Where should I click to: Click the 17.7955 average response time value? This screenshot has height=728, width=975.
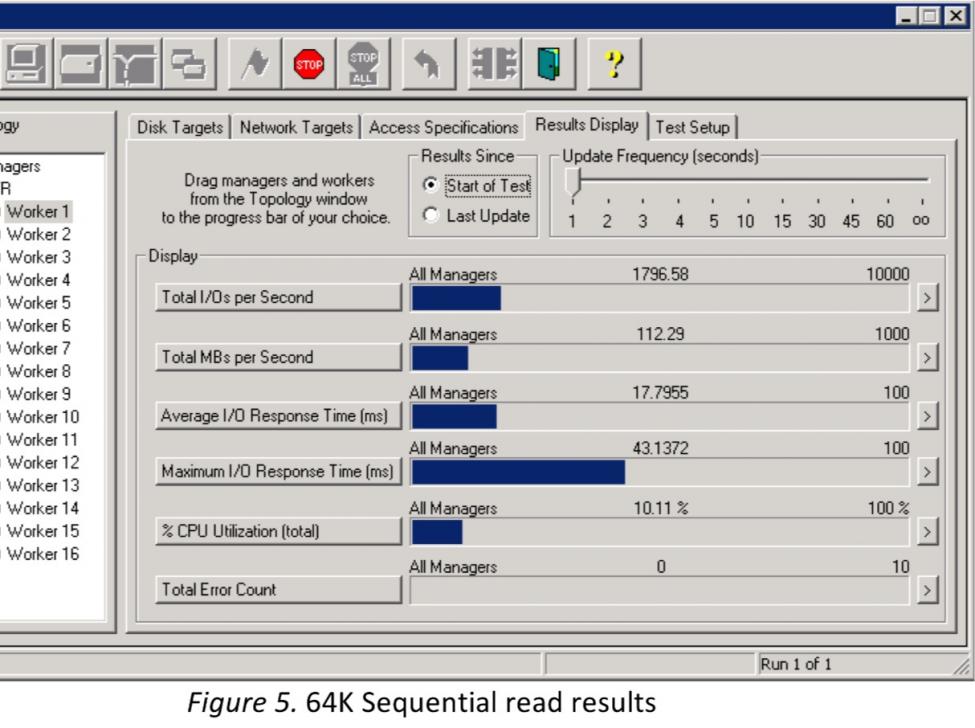pyautogui.click(x=660, y=393)
